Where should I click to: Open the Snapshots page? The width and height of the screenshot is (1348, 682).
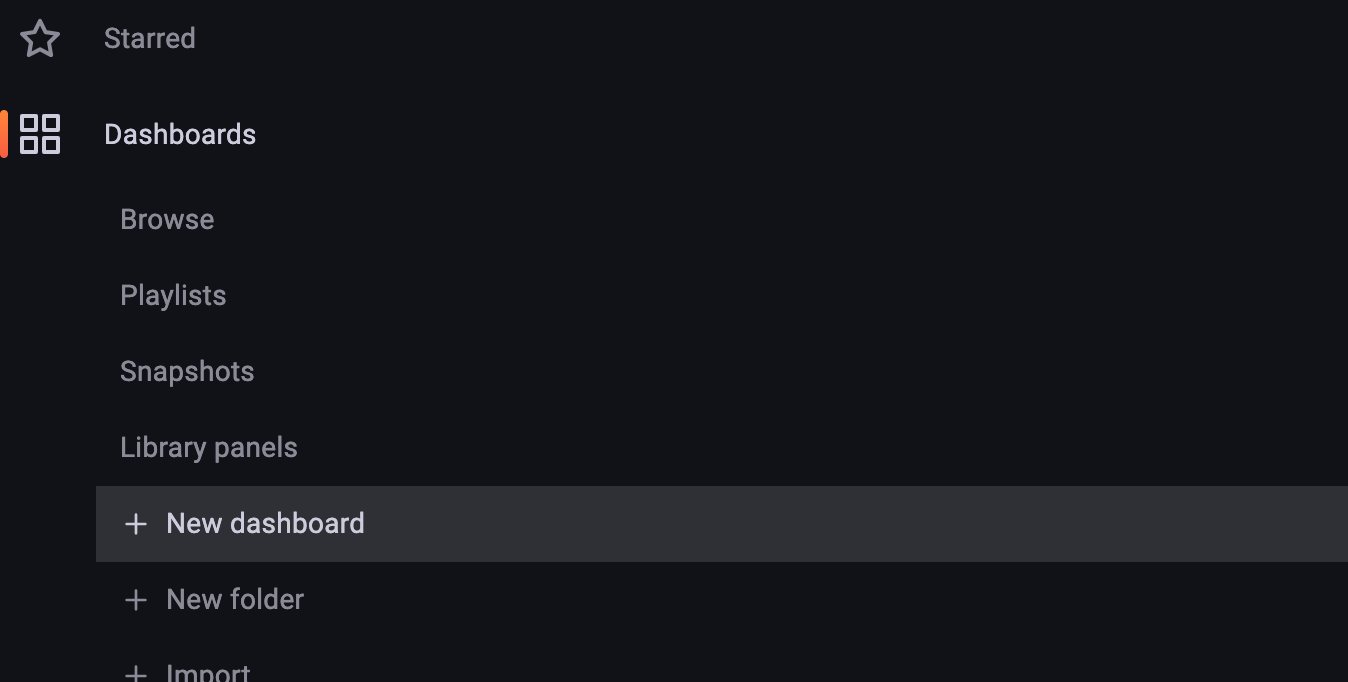pyautogui.click(x=187, y=372)
